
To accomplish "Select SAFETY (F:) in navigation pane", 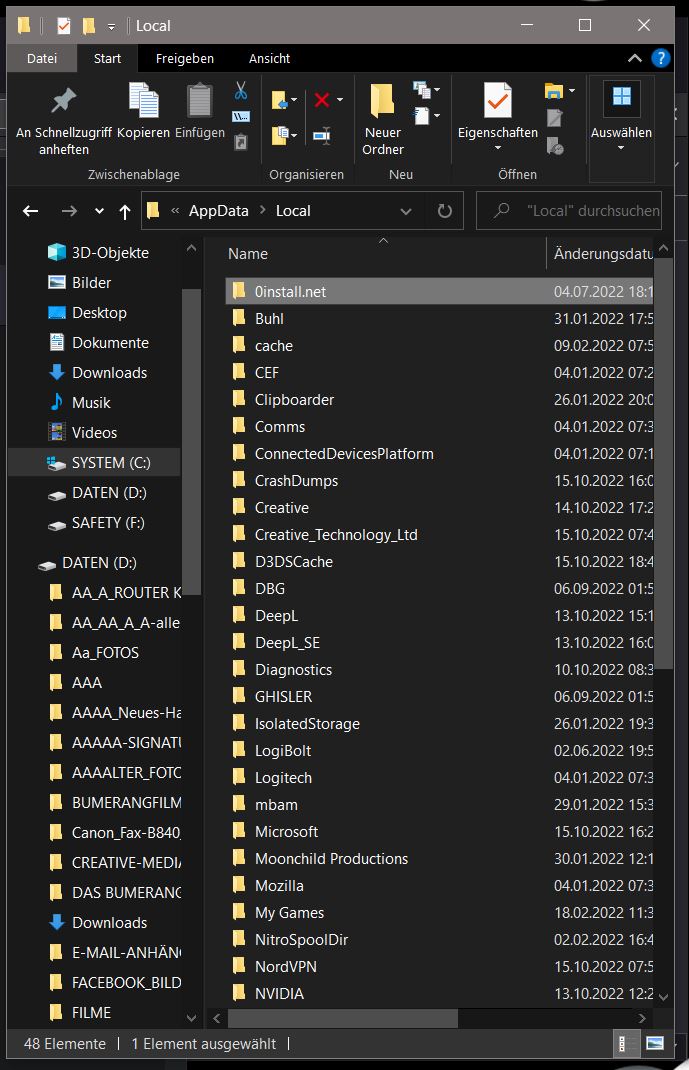I will pyautogui.click(x=96, y=523).
